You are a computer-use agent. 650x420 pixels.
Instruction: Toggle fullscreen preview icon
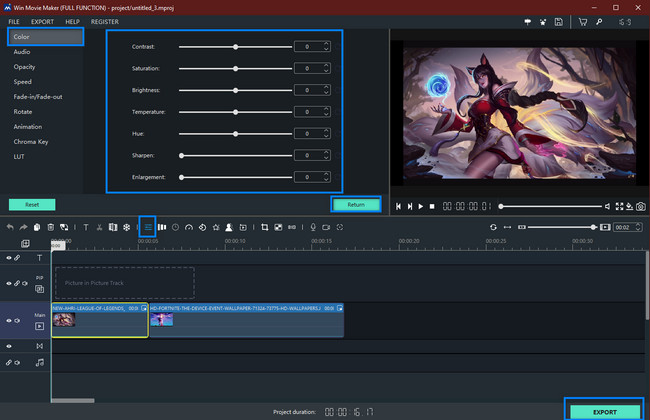[619, 206]
